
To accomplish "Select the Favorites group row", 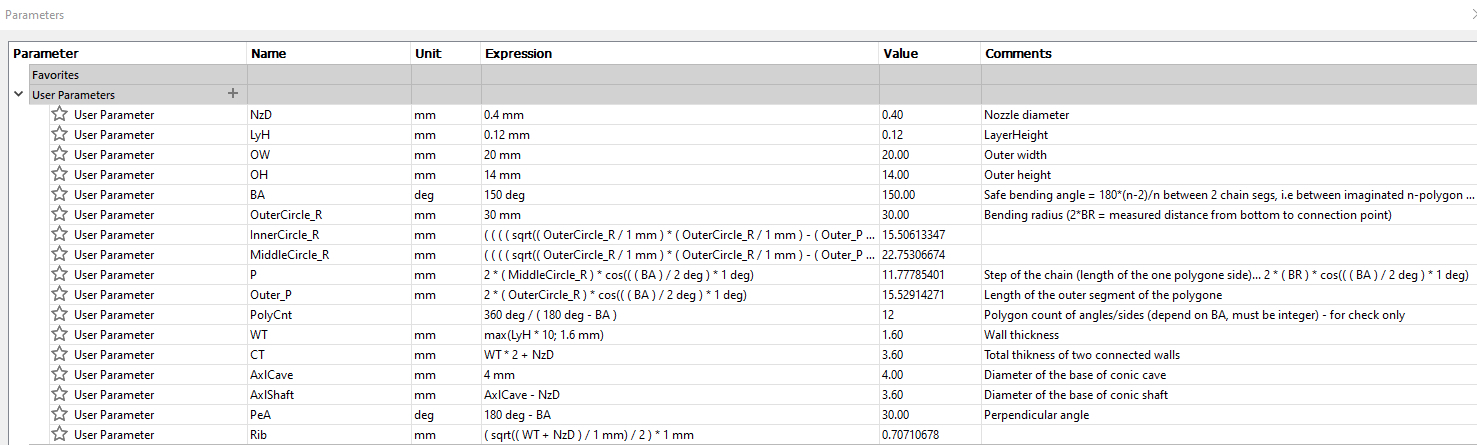I will (x=55, y=75).
